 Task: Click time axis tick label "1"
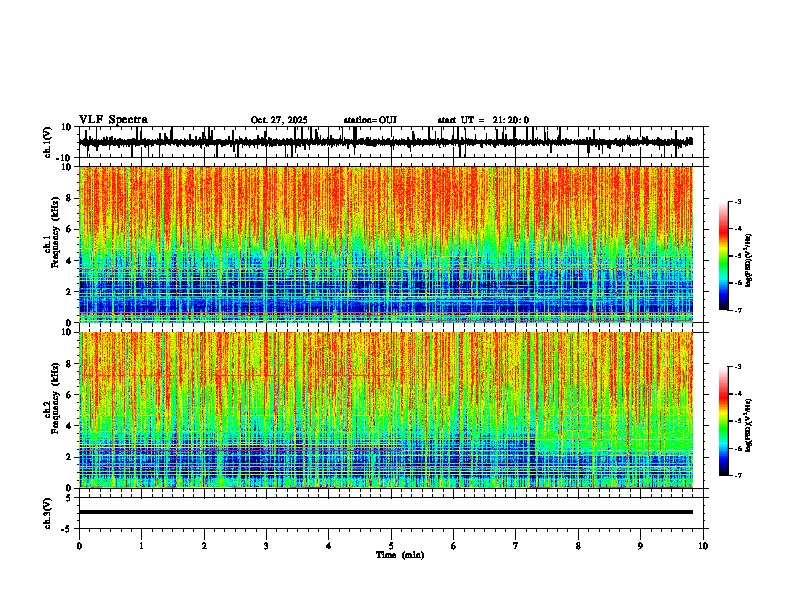tap(141, 546)
